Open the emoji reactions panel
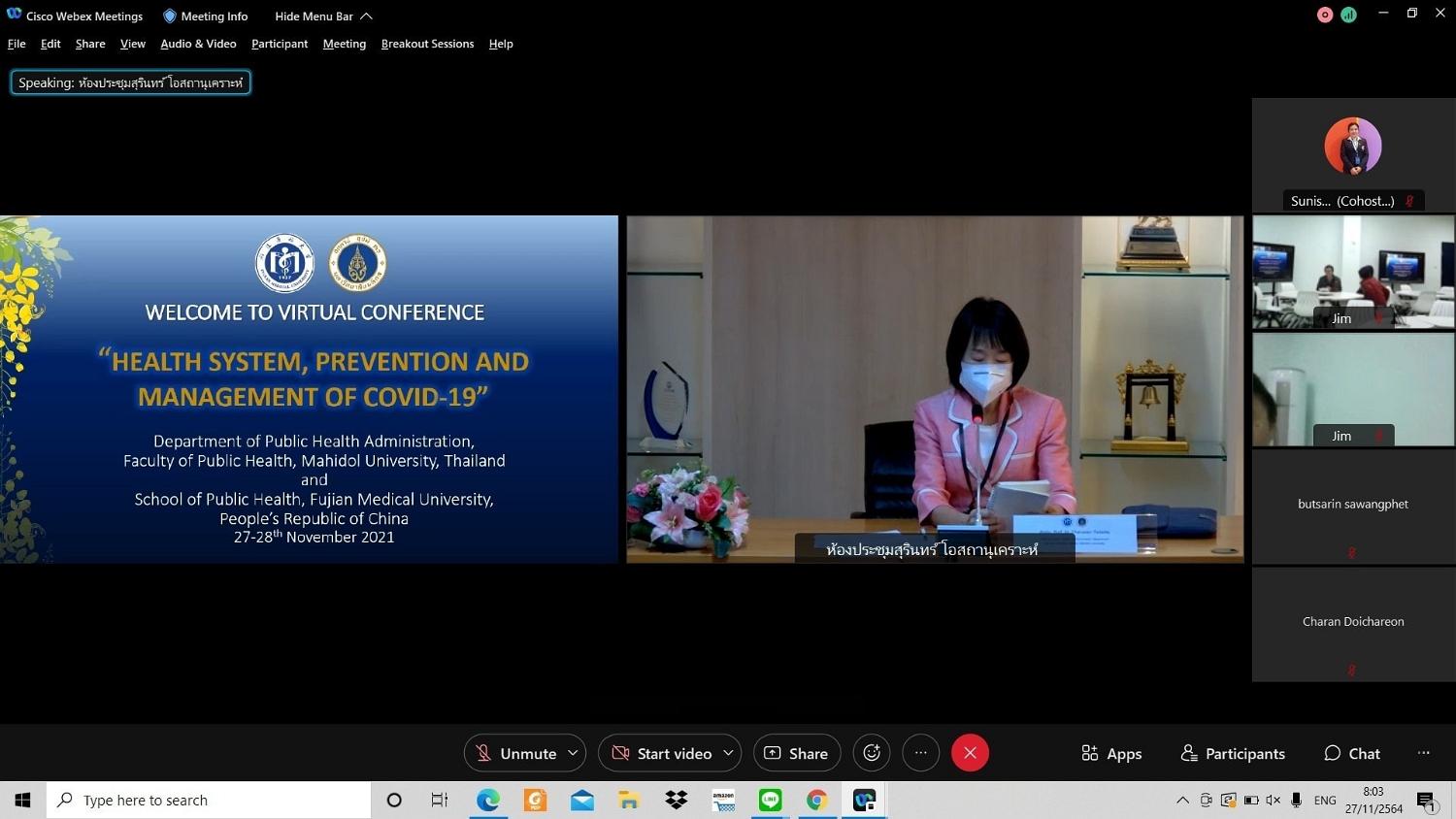This screenshot has height=819, width=1456. (872, 753)
